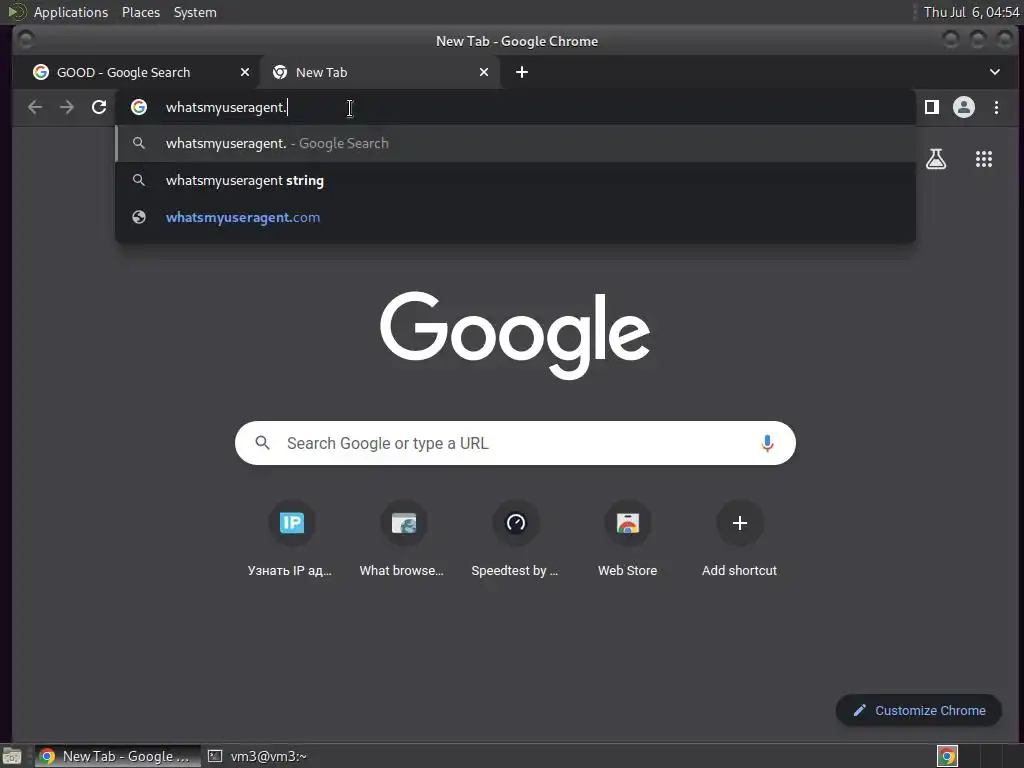
Task: Click the Chrome icon in the system tray
Action: coord(947,756)
